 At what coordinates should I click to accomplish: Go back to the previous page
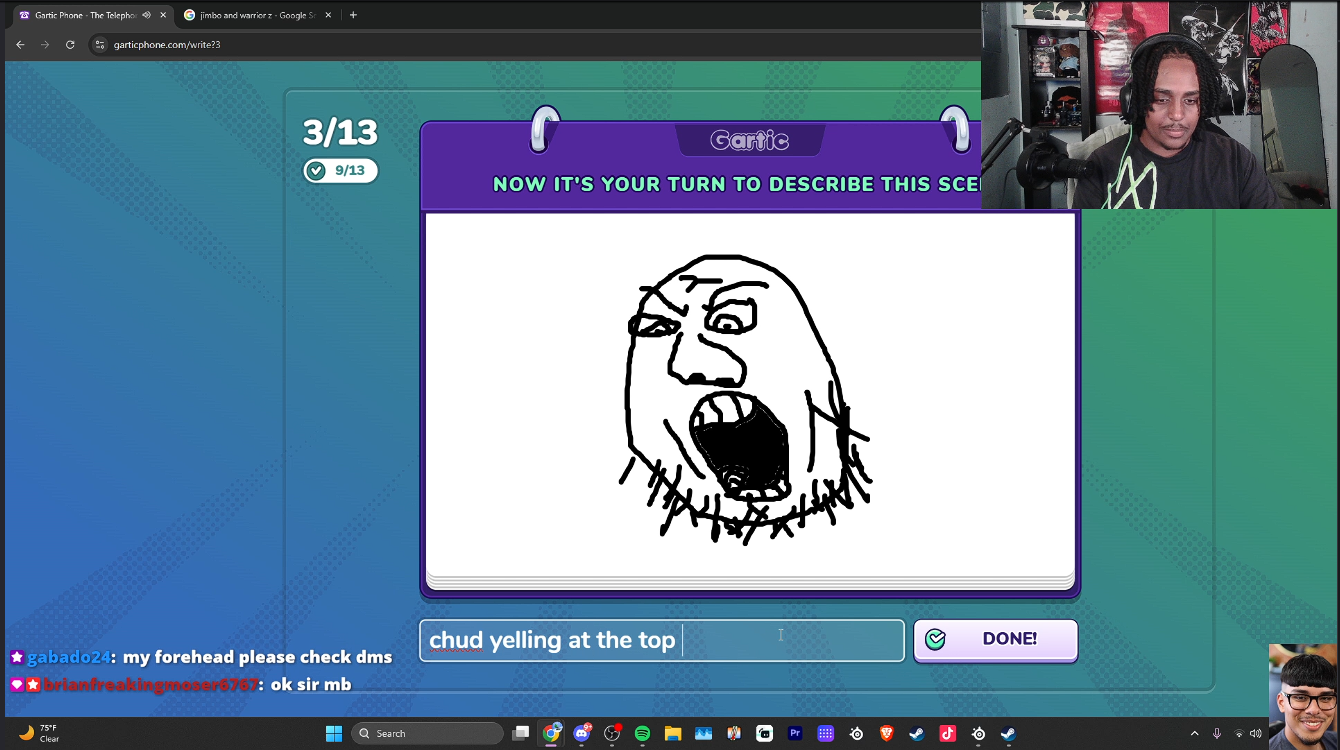coord(20,44)
